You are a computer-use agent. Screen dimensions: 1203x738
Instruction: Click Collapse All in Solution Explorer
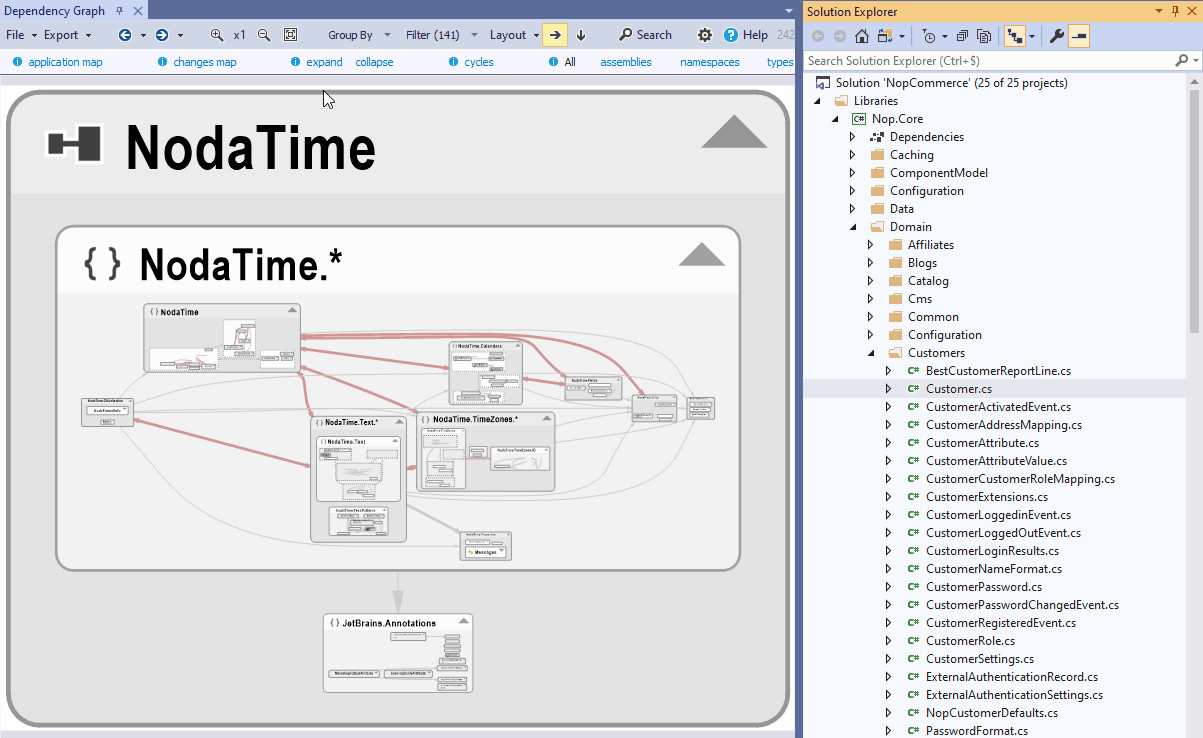point(962,36)
